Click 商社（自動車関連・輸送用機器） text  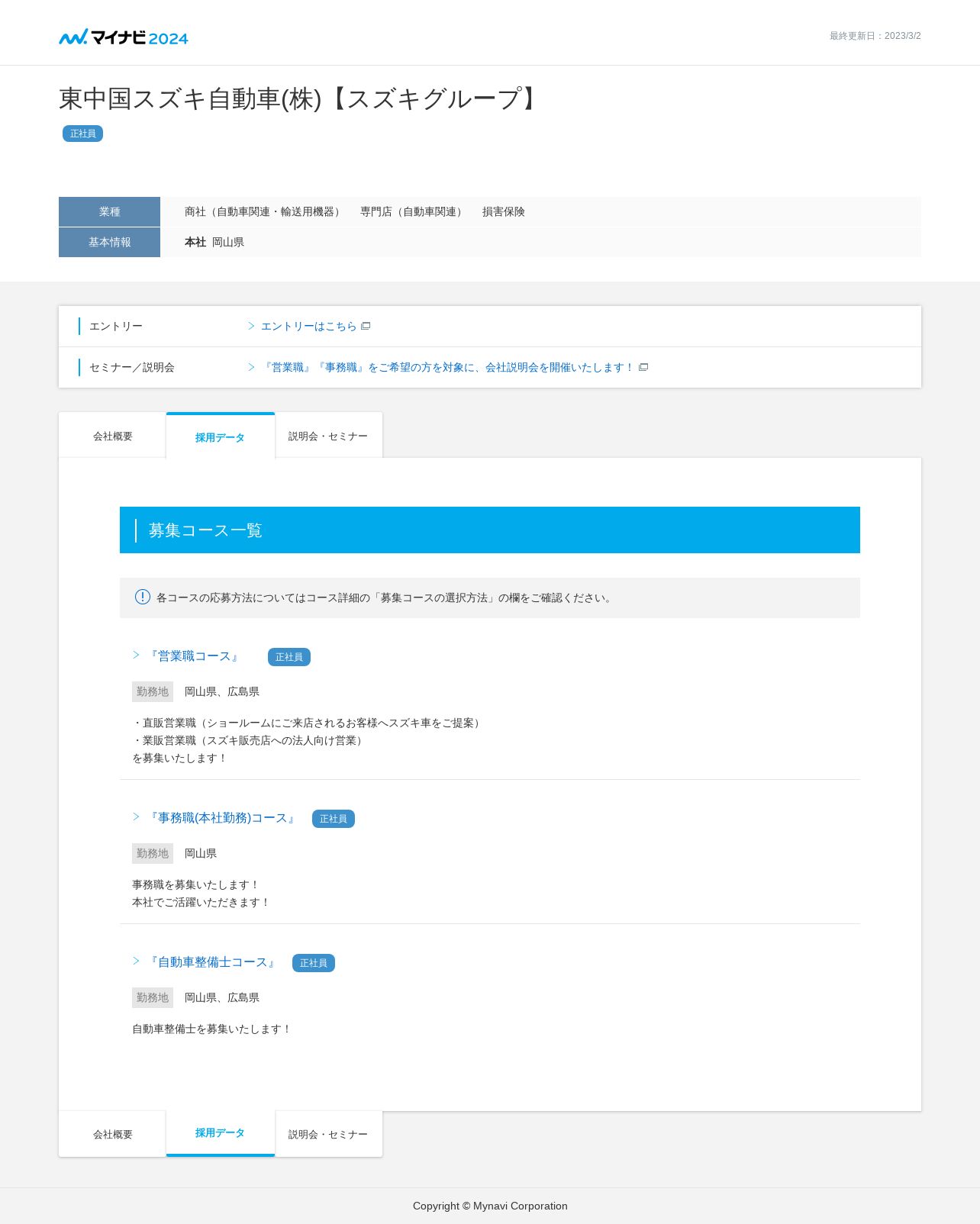264,211
